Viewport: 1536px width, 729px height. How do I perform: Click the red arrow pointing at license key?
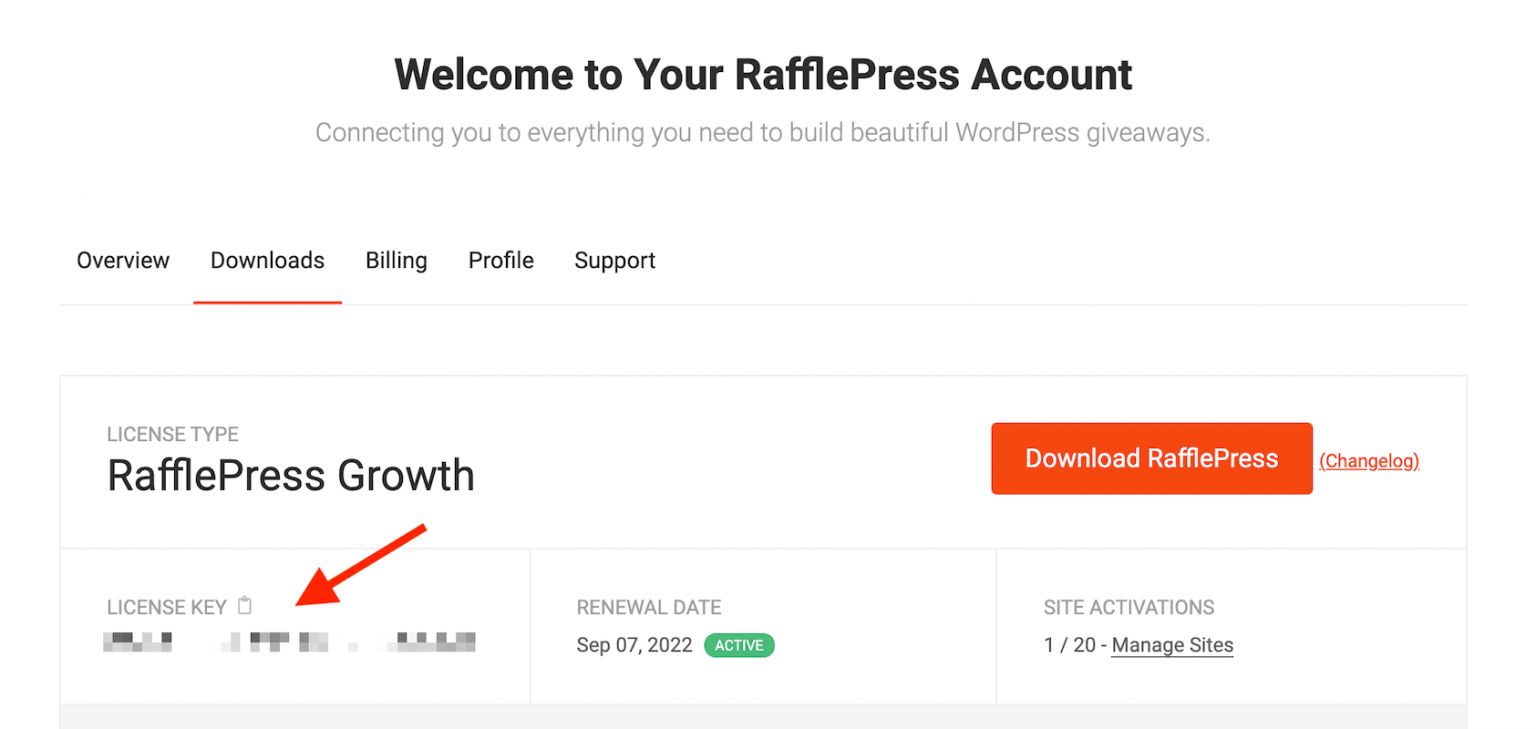[370, 565]
